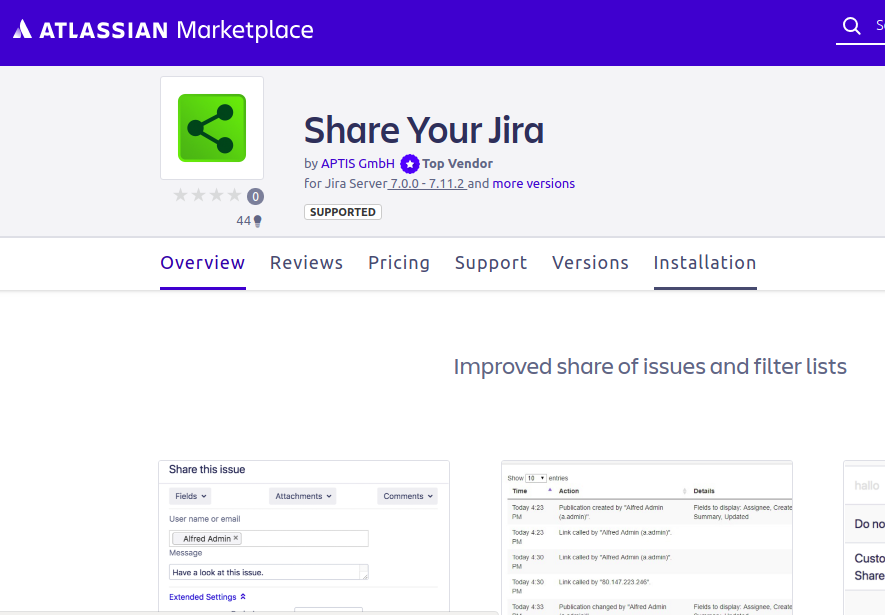Open the Share this issue screenshot thumbnail

tap(304, 537)
